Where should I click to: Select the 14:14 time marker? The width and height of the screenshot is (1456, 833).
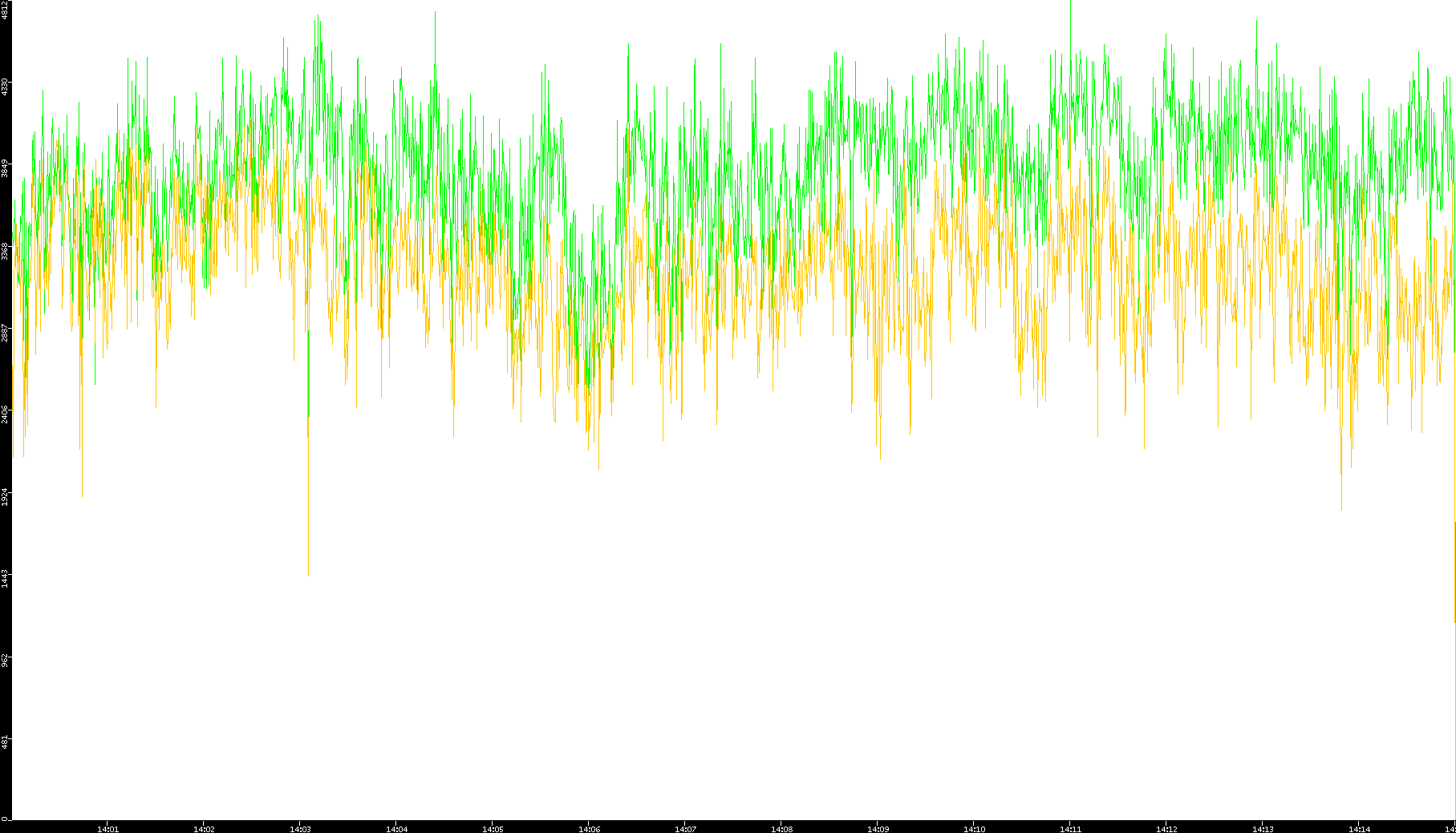[x=1359, y=828]
